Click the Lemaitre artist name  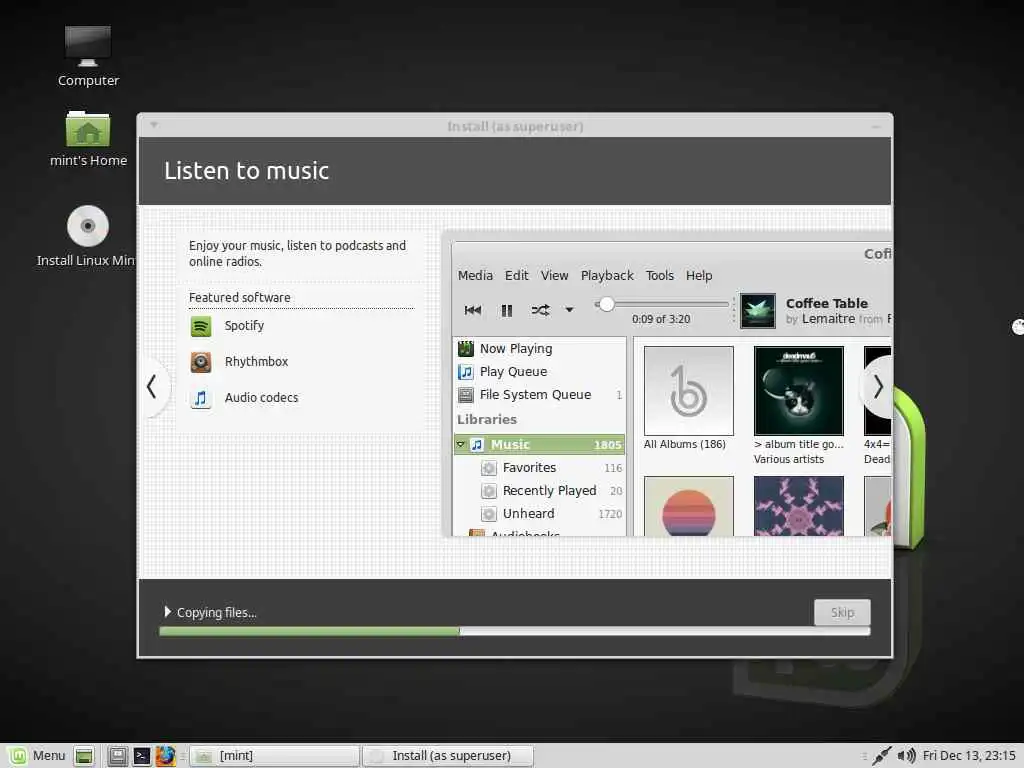tap(828, 319)
